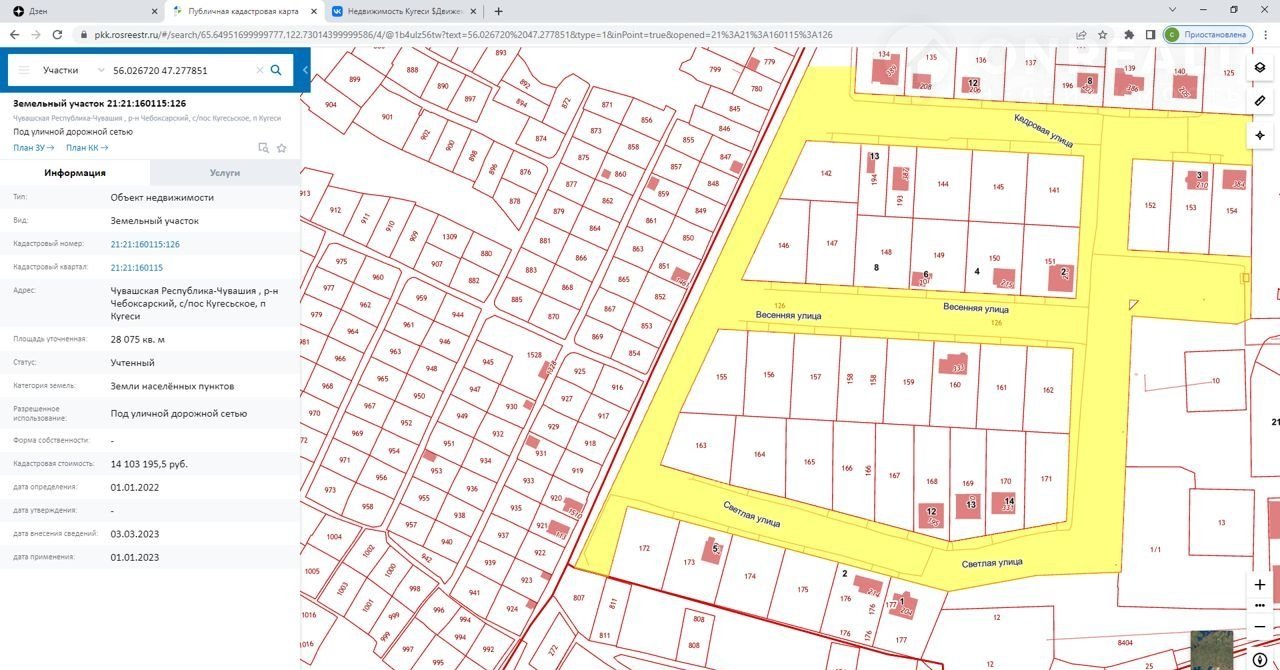Clear the coordinate search text
1280x670 pixels.
pyautogui.click(x=260, y=71)
